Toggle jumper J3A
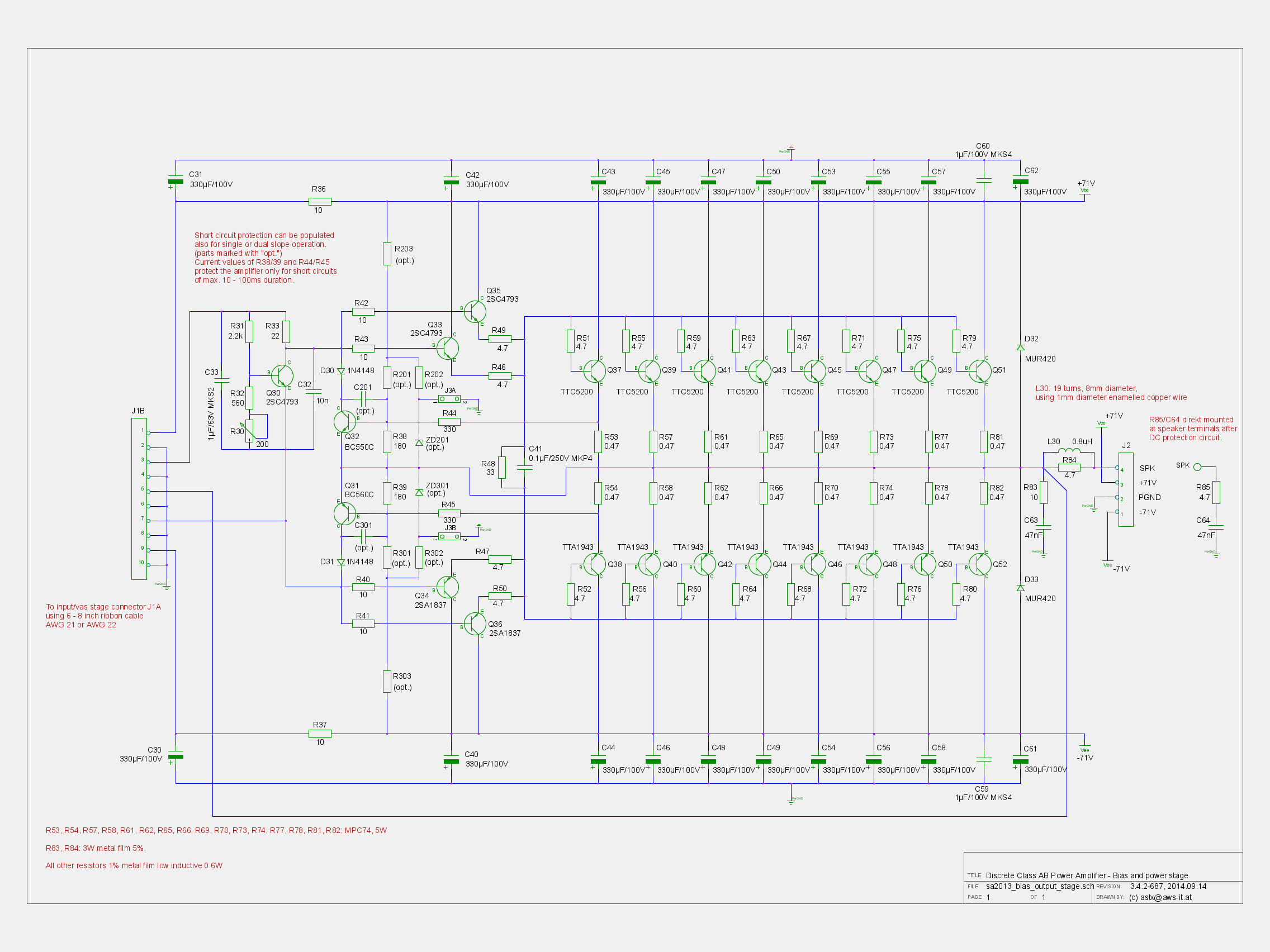Screen dimensions: 1270x952 pyautogui.click(x=449, y=400)
